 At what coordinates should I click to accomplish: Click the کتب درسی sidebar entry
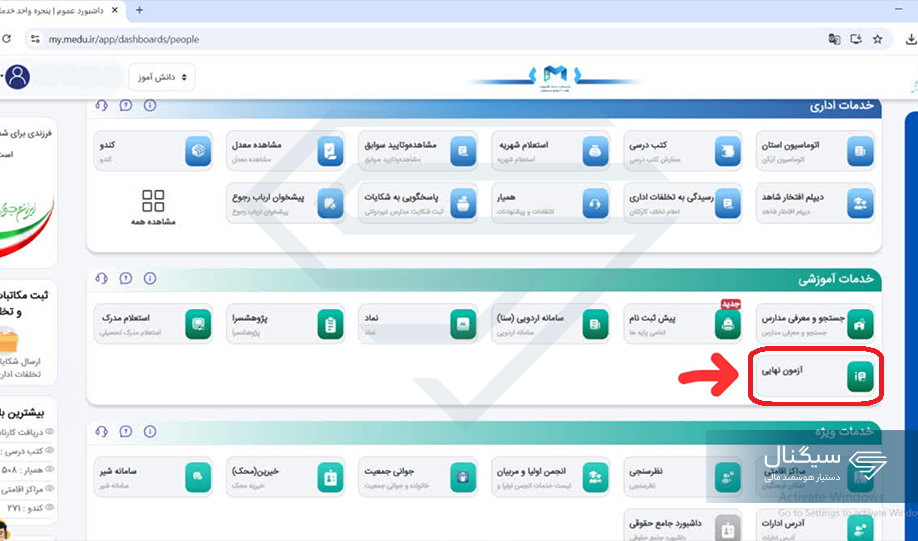(x=27, y=451)
